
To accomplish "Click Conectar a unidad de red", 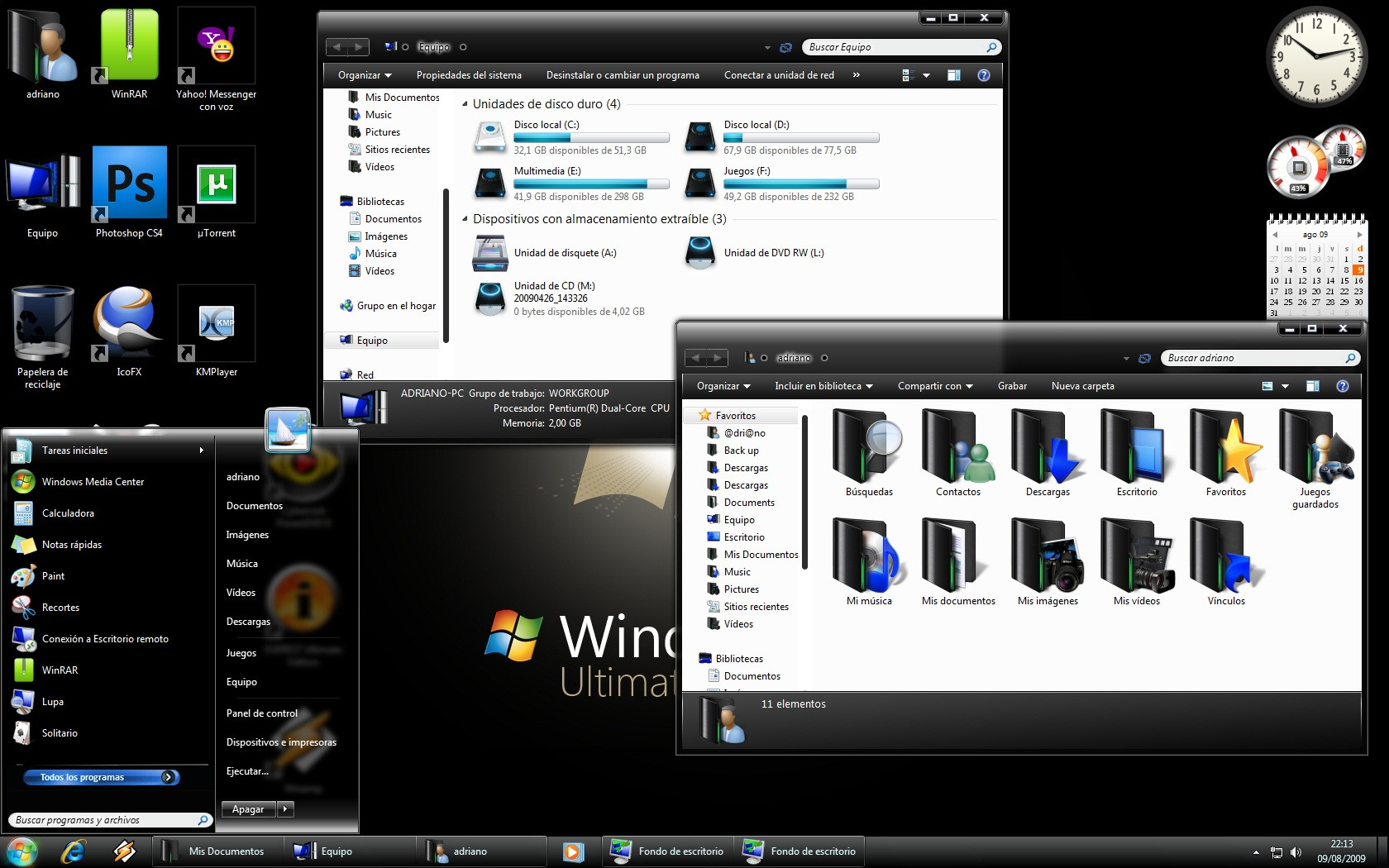I will [x=779, y=75].
